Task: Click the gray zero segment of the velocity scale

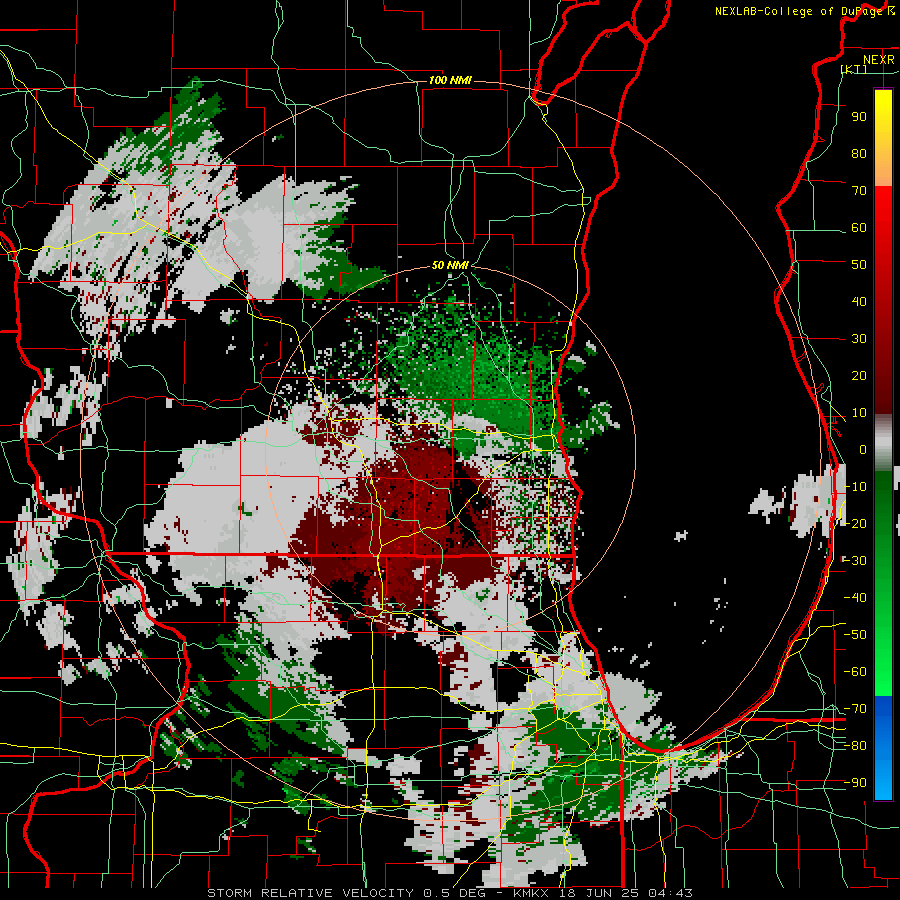Action: (x=883, y=443)
